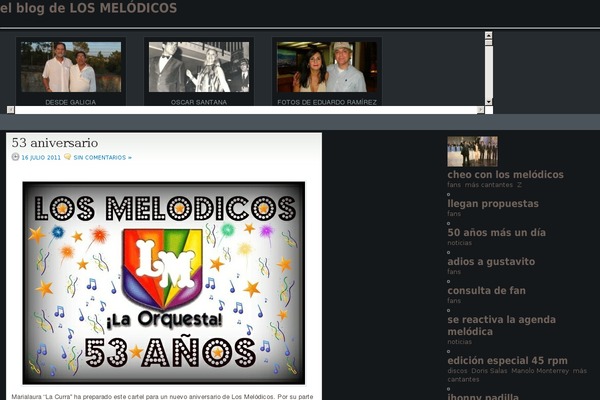Click the 'noticias' tag under '50 años más un día'

coord(460,243)
